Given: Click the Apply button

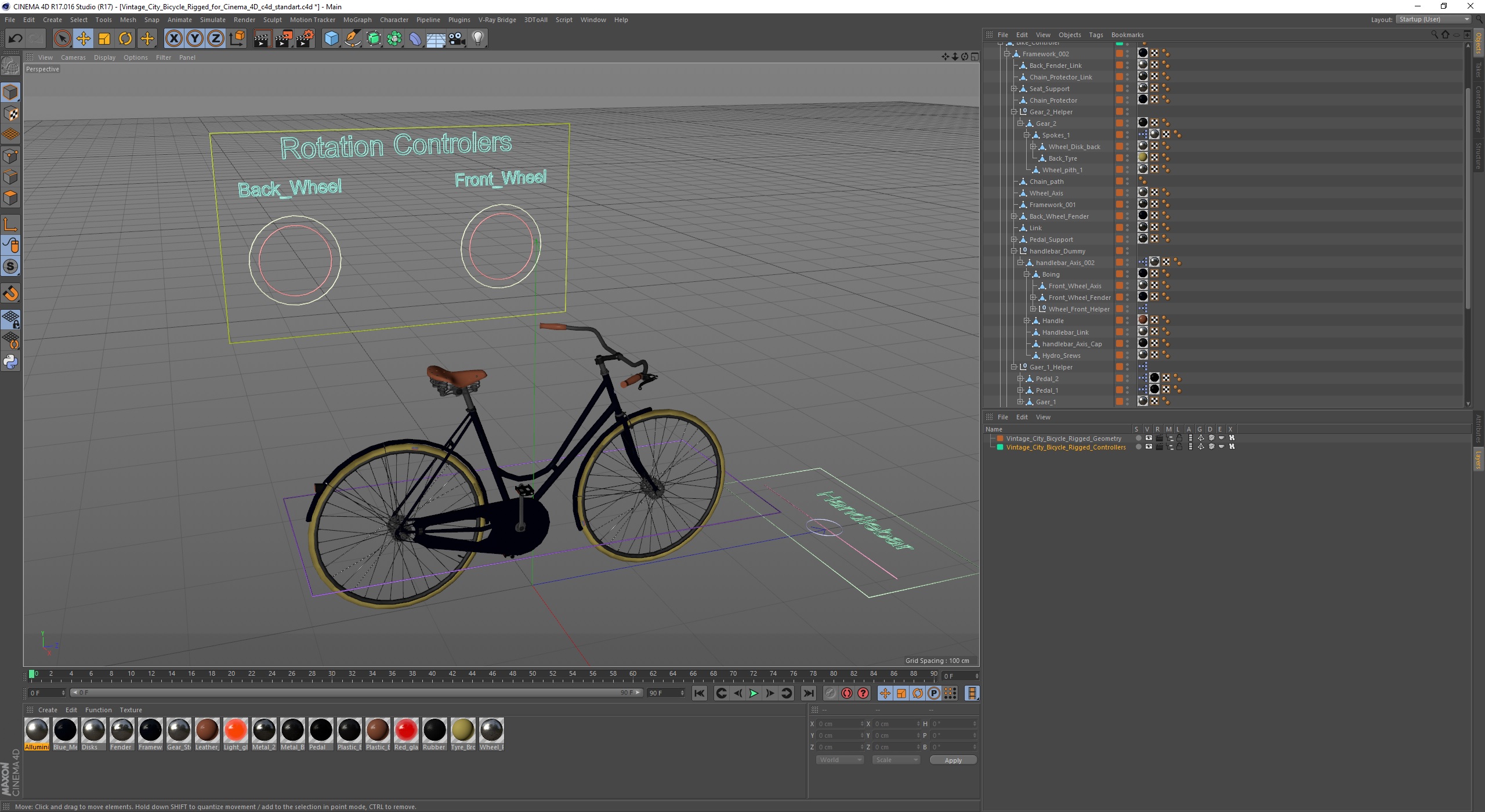Looking at the screenshot, I should [x=953, y=760].
